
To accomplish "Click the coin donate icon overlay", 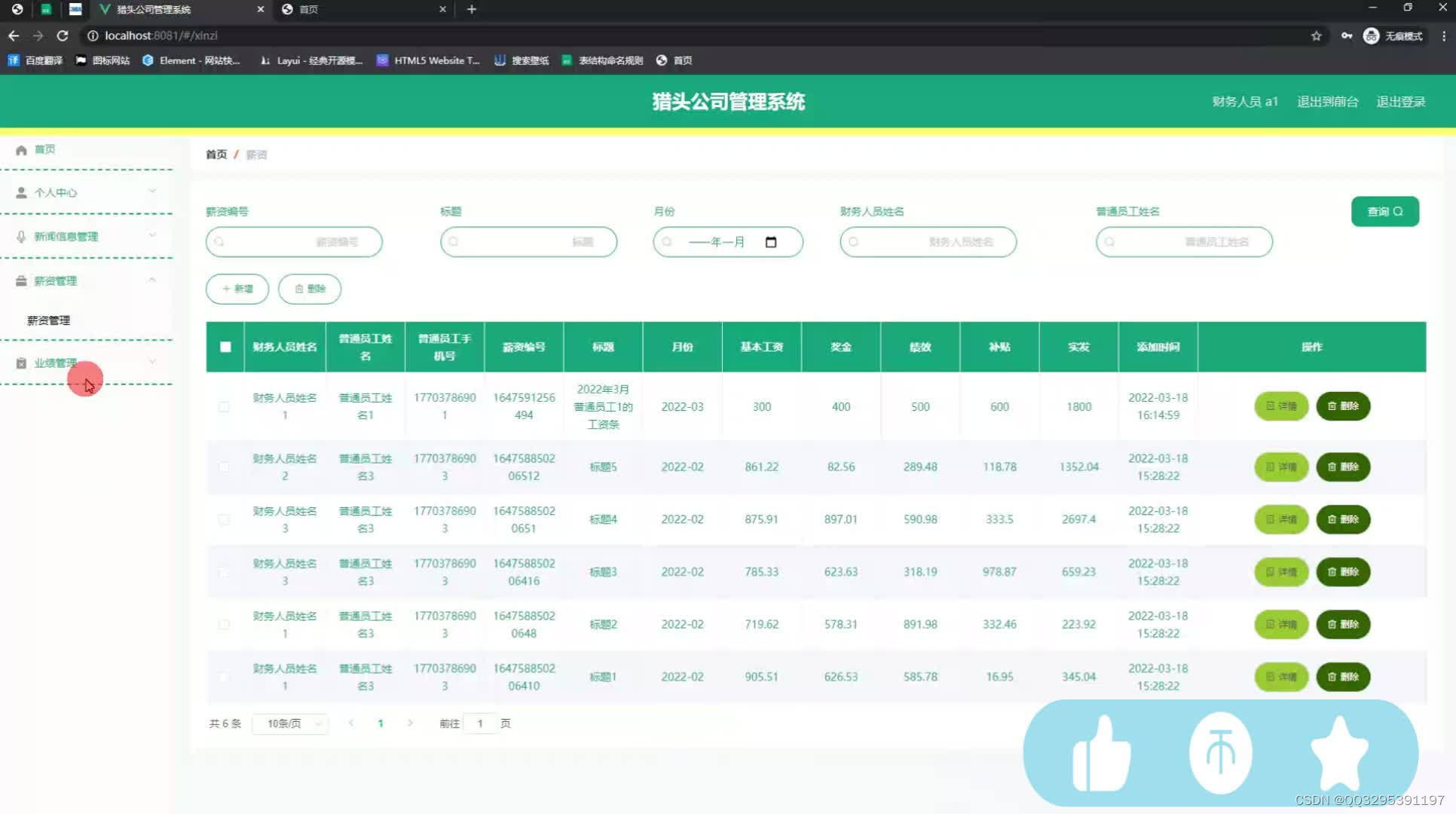I will [1221, 753].
